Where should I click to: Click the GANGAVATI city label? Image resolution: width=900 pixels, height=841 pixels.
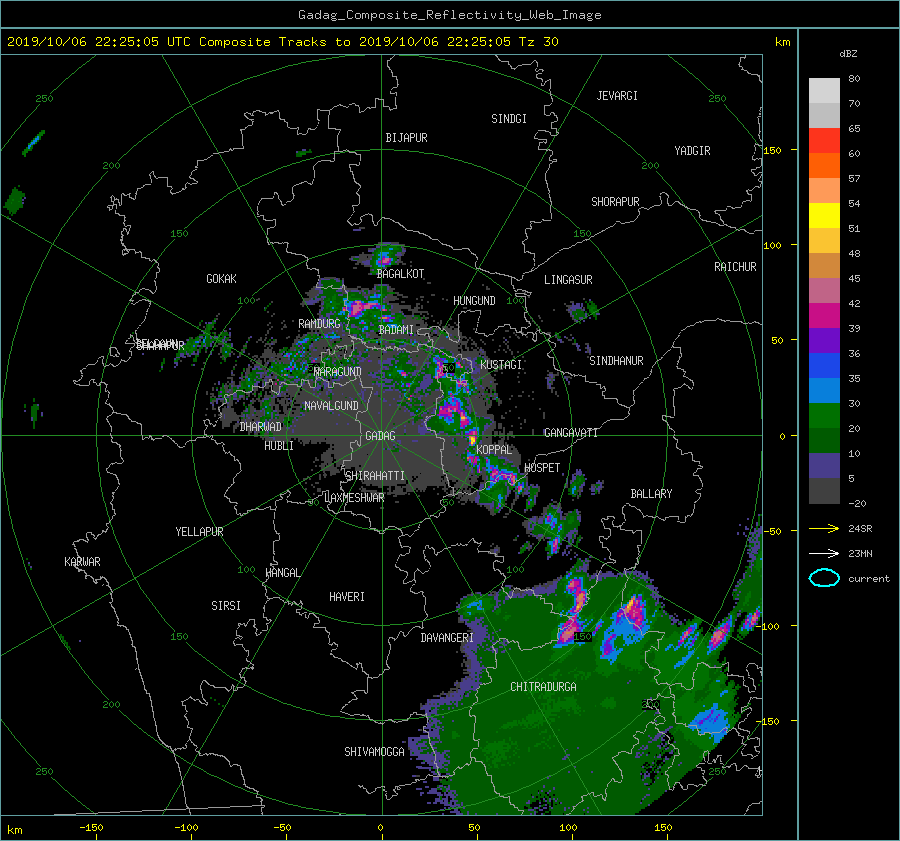tap(571, 432)
